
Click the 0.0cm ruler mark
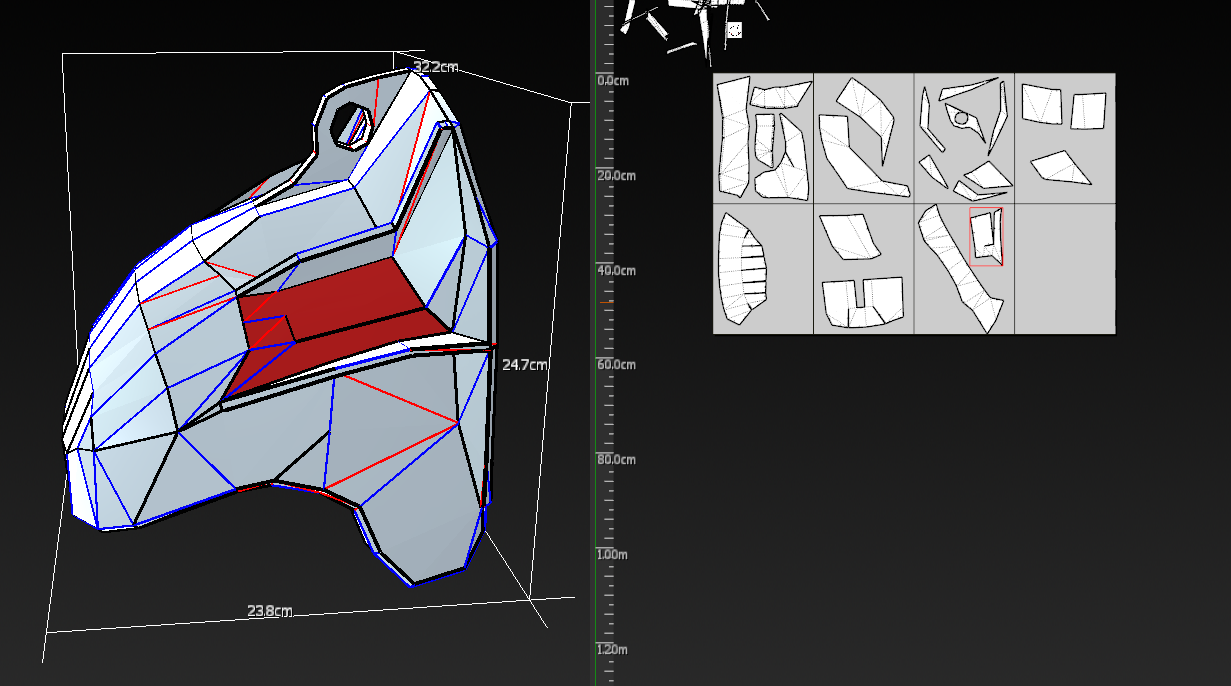[613, 81]
